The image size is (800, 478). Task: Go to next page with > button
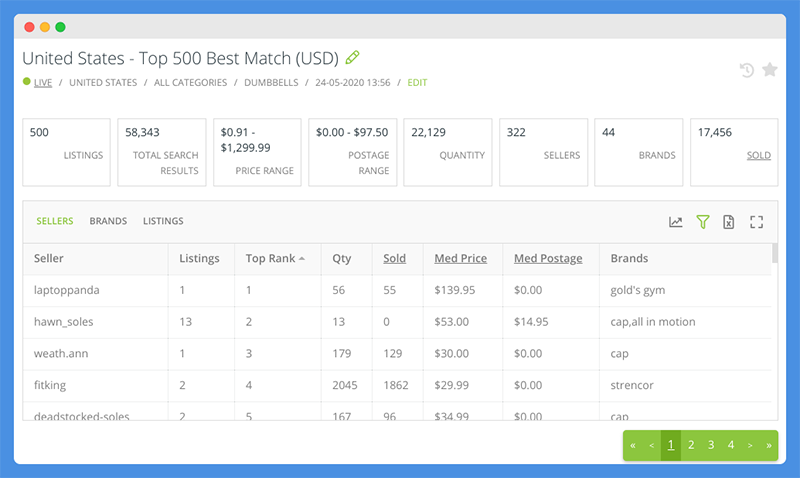point(750,445)
